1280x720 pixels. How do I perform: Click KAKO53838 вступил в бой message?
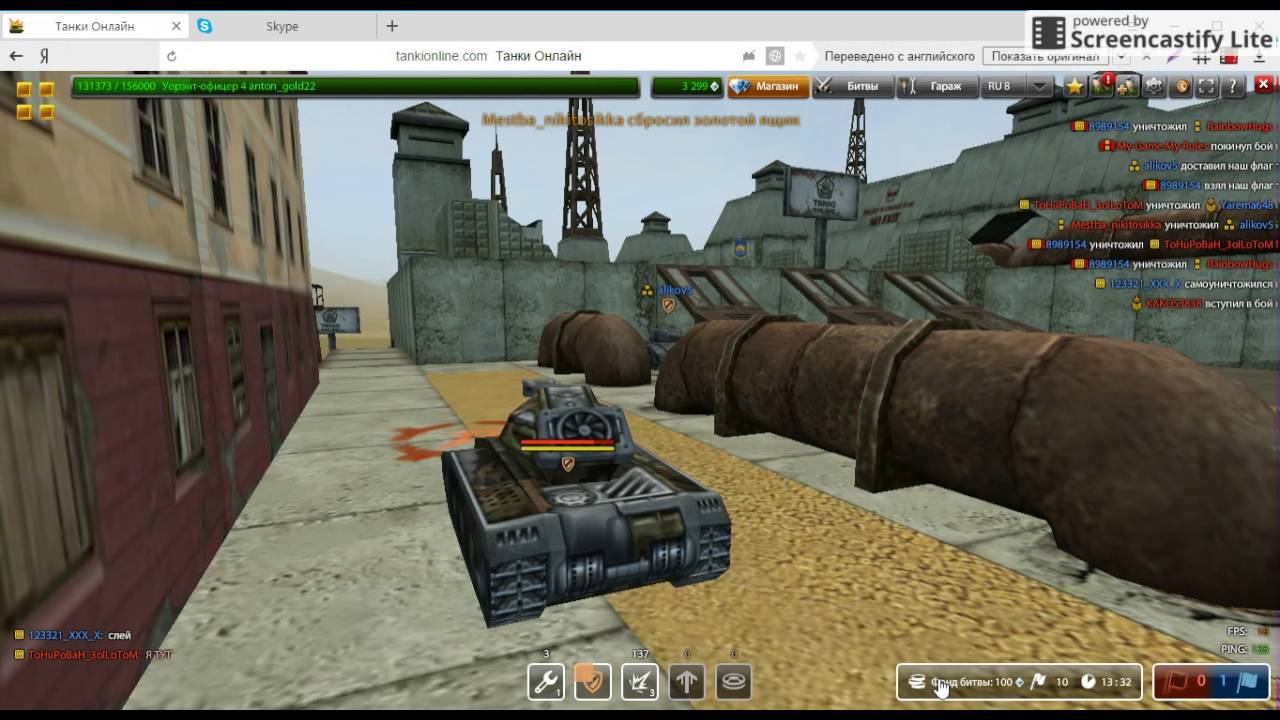tap(1204, 303)
